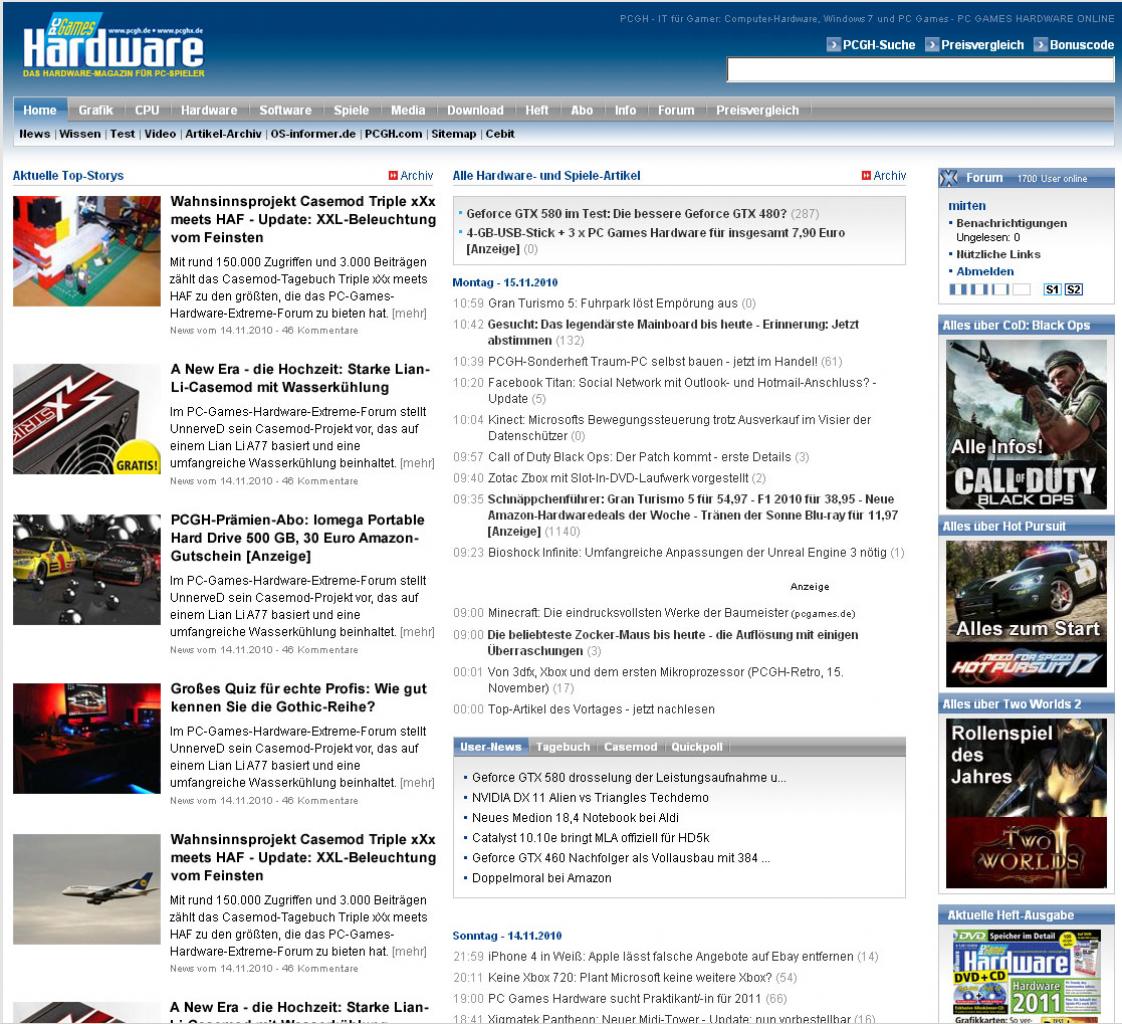
Task: Open the Sitemap submenu link
Action: (x=454, y=134)
